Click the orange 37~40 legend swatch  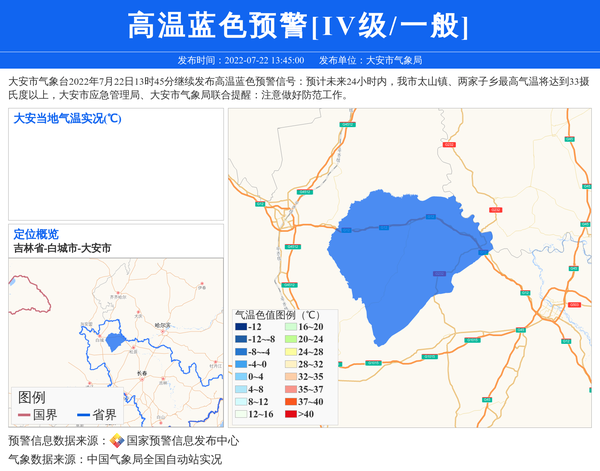point(290,402)
